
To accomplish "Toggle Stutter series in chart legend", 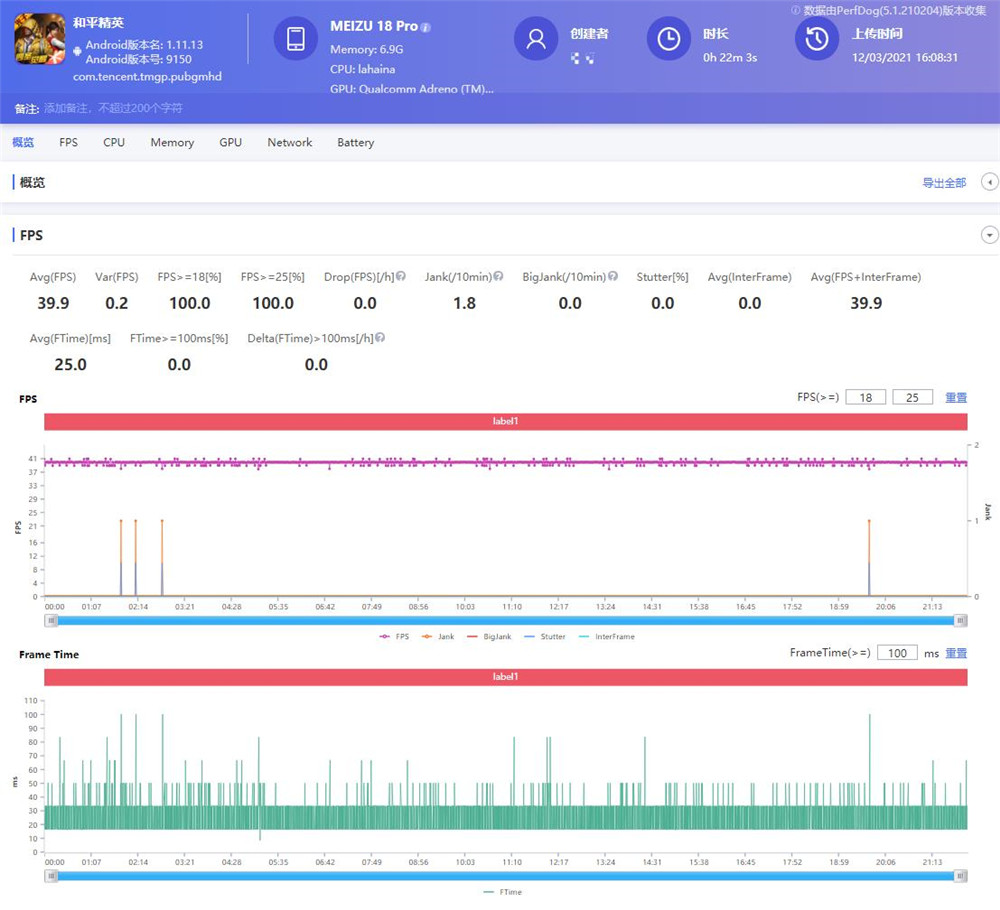I will tap(545, 636).
